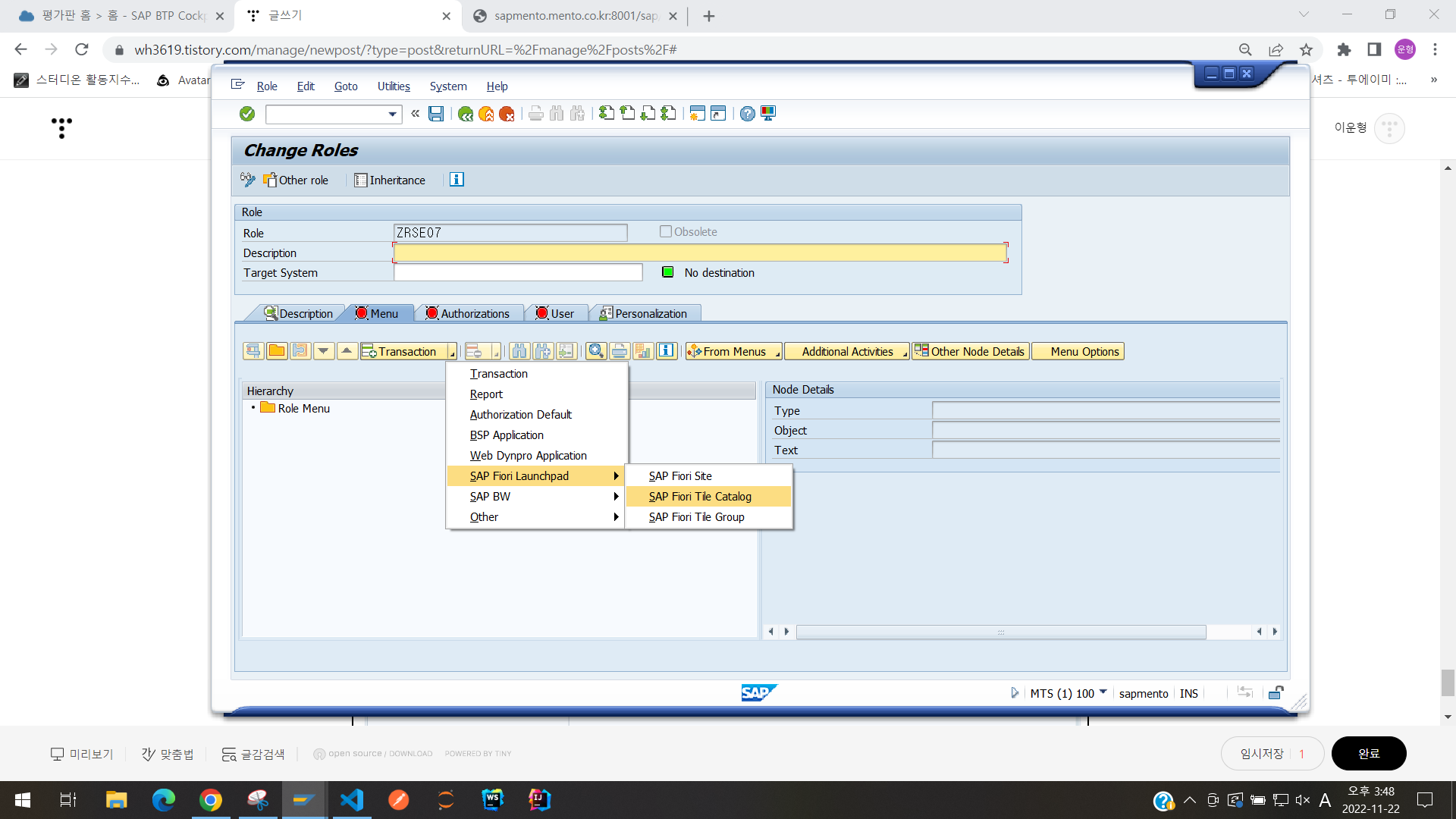Viewport: 1456px width, 819px height.
Task: Open the Utilities menu
Action: pyautogui.click(x=394, y=86)
